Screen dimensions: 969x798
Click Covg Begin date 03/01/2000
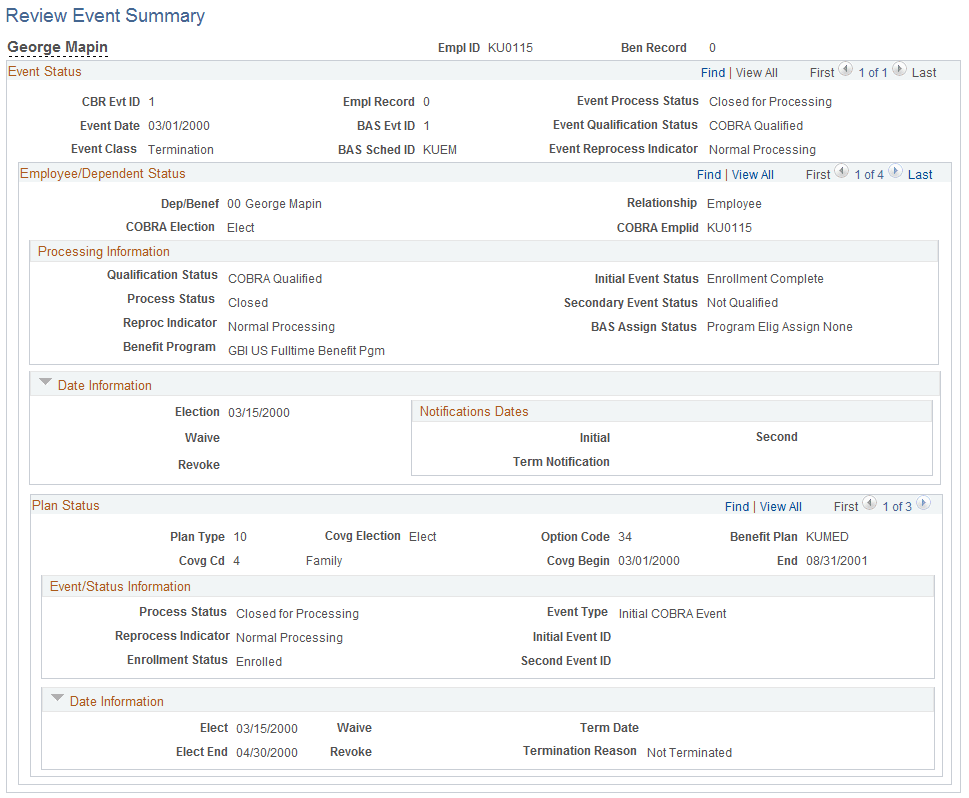click(649, 561)
